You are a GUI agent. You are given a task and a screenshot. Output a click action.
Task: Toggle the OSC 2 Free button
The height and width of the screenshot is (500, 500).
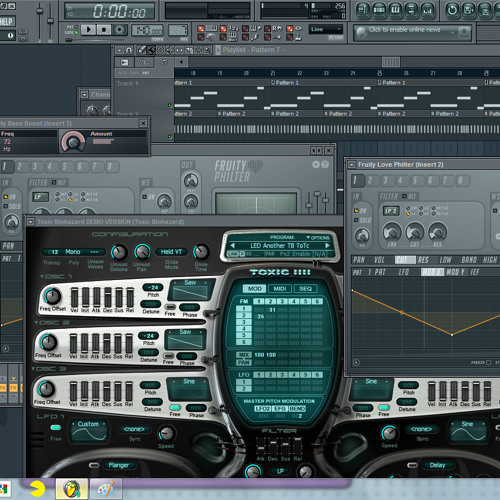(x=169, y=355)
